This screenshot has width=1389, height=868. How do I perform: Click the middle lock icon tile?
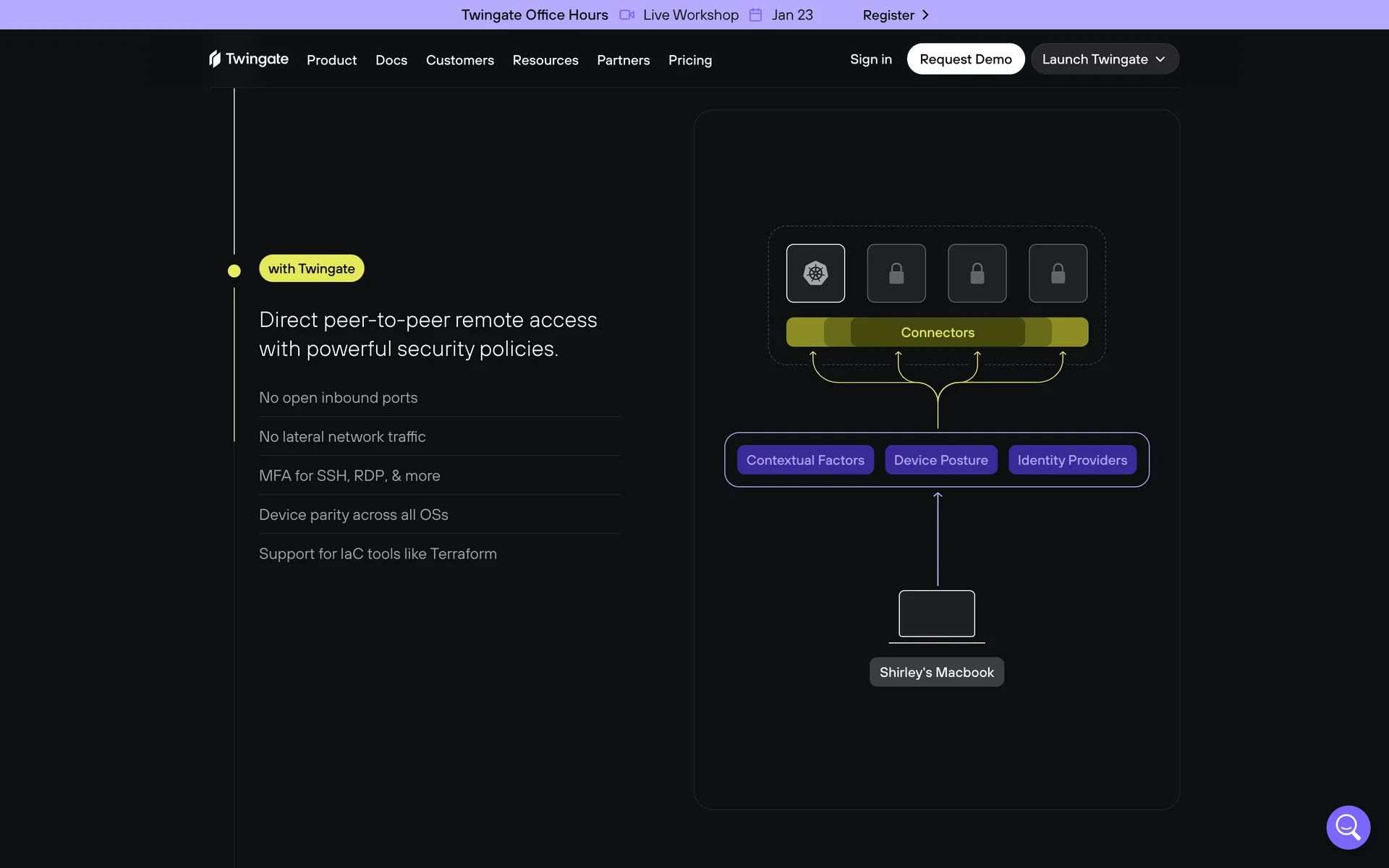(977, 273)
